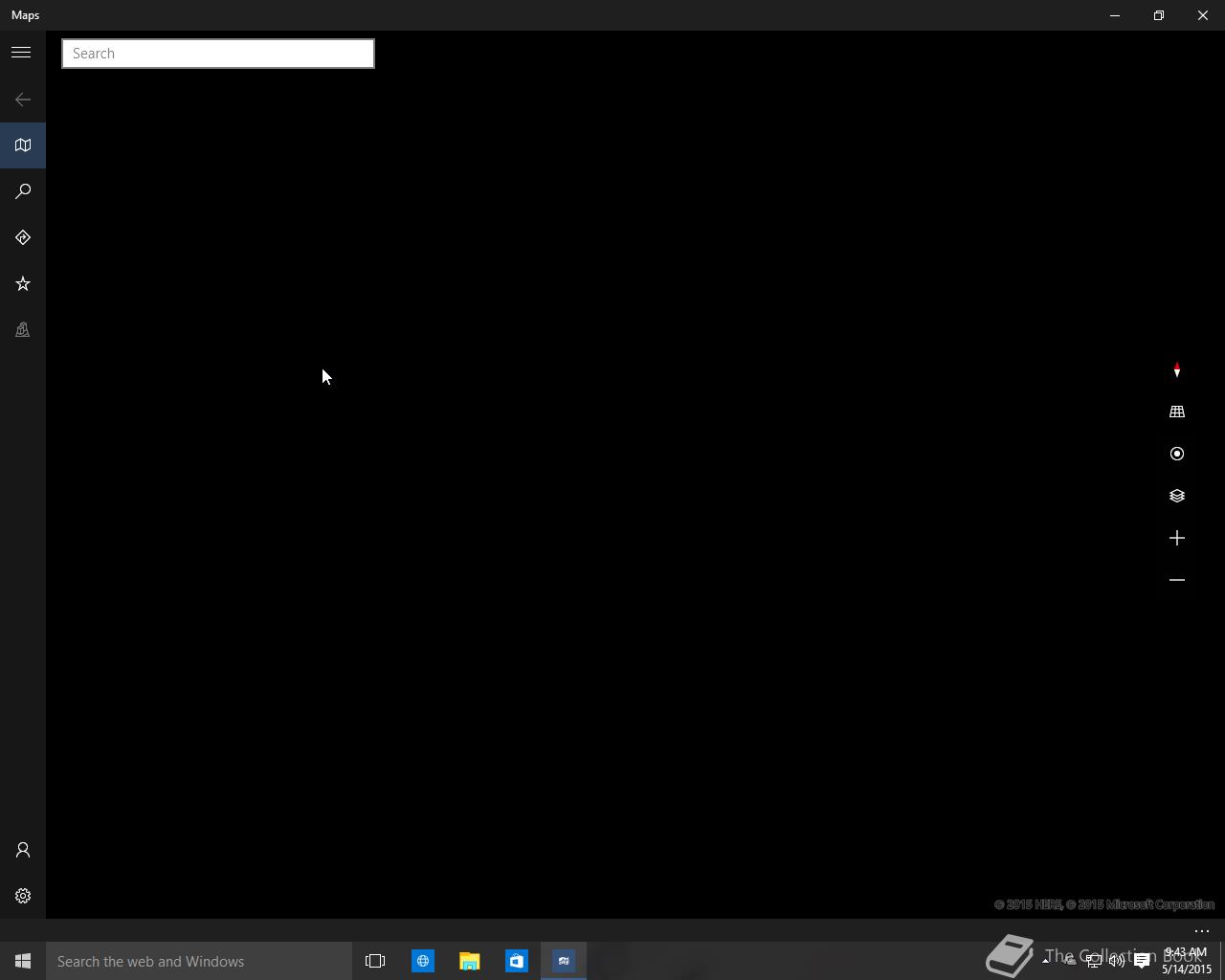Open the Search magnifier in sidebar
This screenshot has height=980, width=1225.
pos(23,191)
